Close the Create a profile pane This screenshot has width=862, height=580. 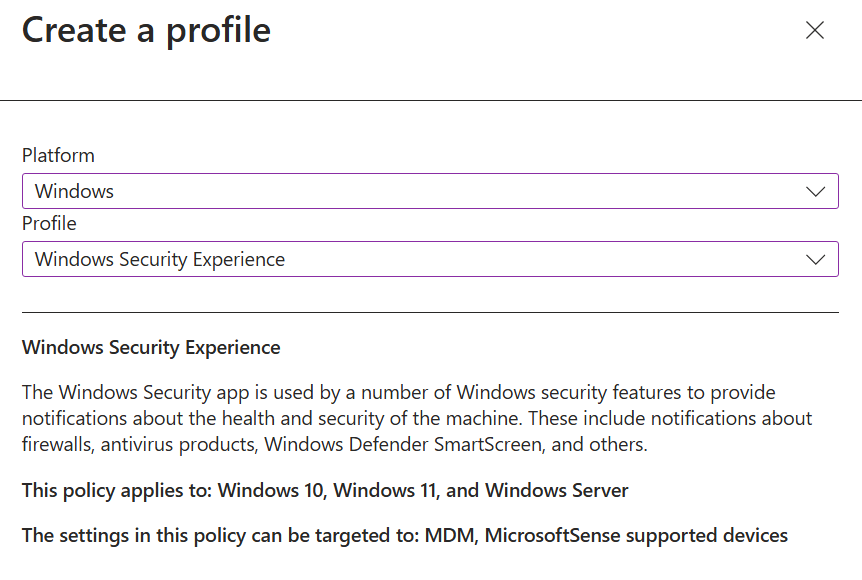tap(815, 31)
